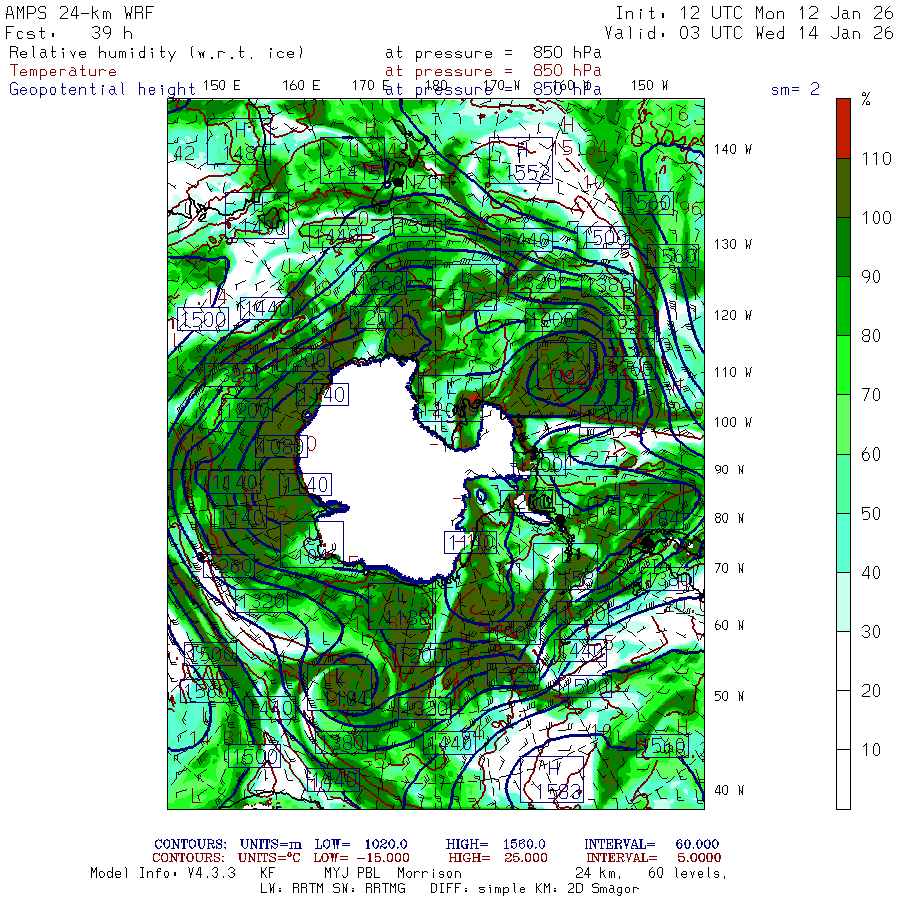Click the boxed '1415' label near the top
The height and width of the screenshot is (900, 900).
pos(352,161)
